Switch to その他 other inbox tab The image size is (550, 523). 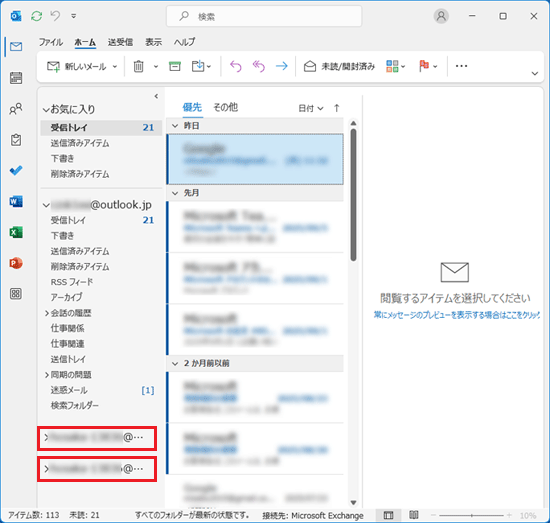[226, 107]
